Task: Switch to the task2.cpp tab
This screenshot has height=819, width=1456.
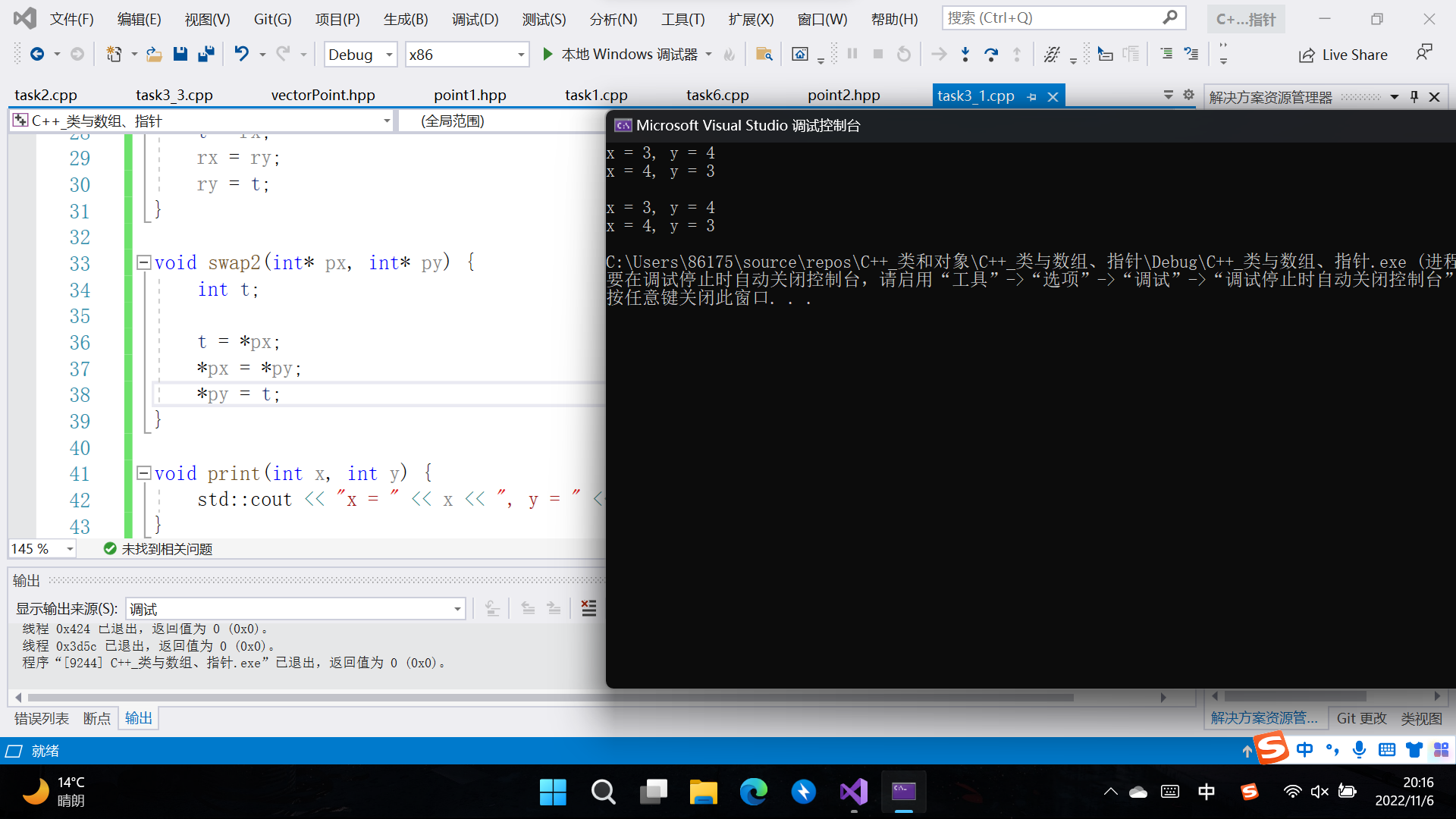Action: [x=46, y=96]
